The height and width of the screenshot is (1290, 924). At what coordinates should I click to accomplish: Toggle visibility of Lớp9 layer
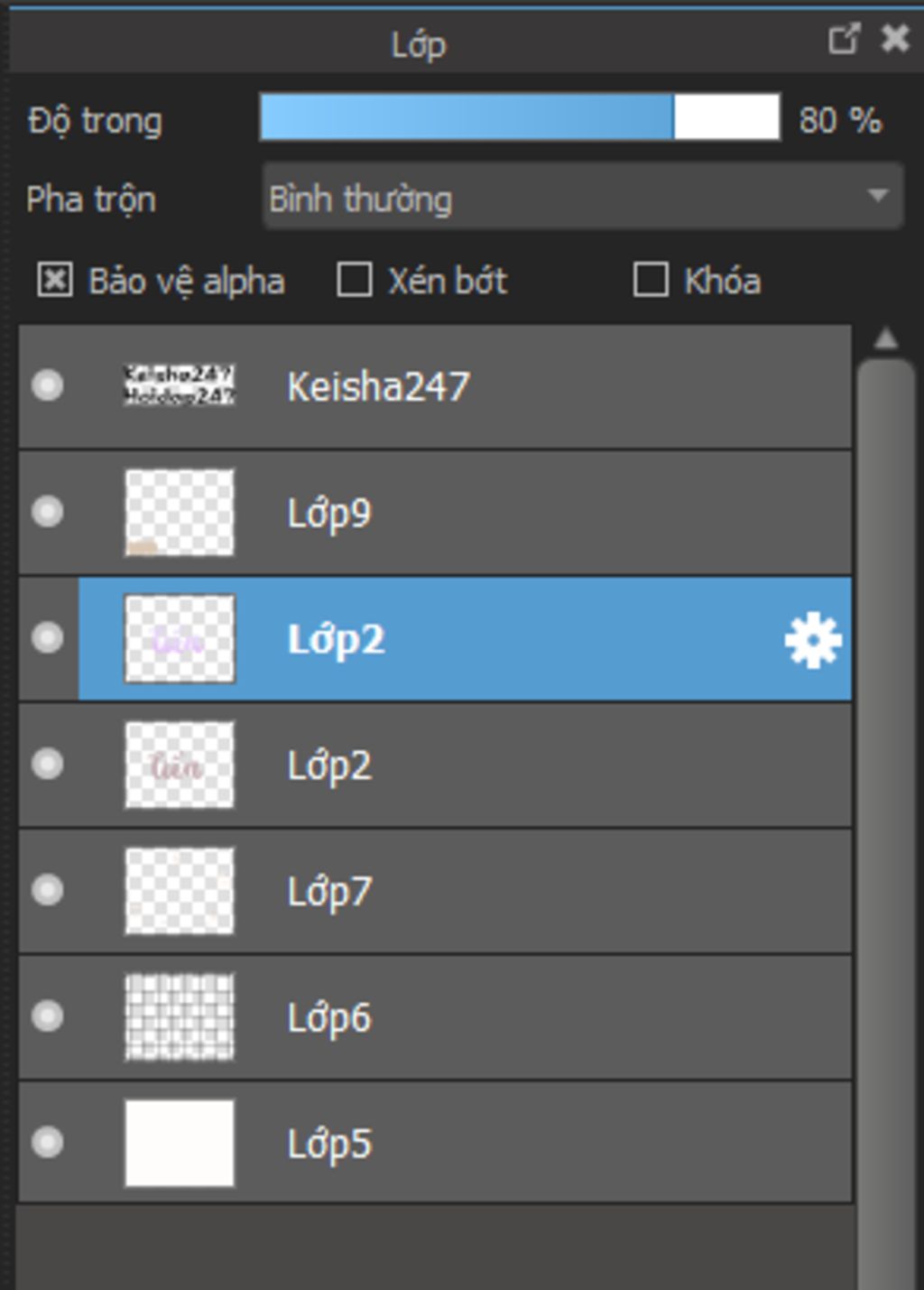click(x=47, y=512)
